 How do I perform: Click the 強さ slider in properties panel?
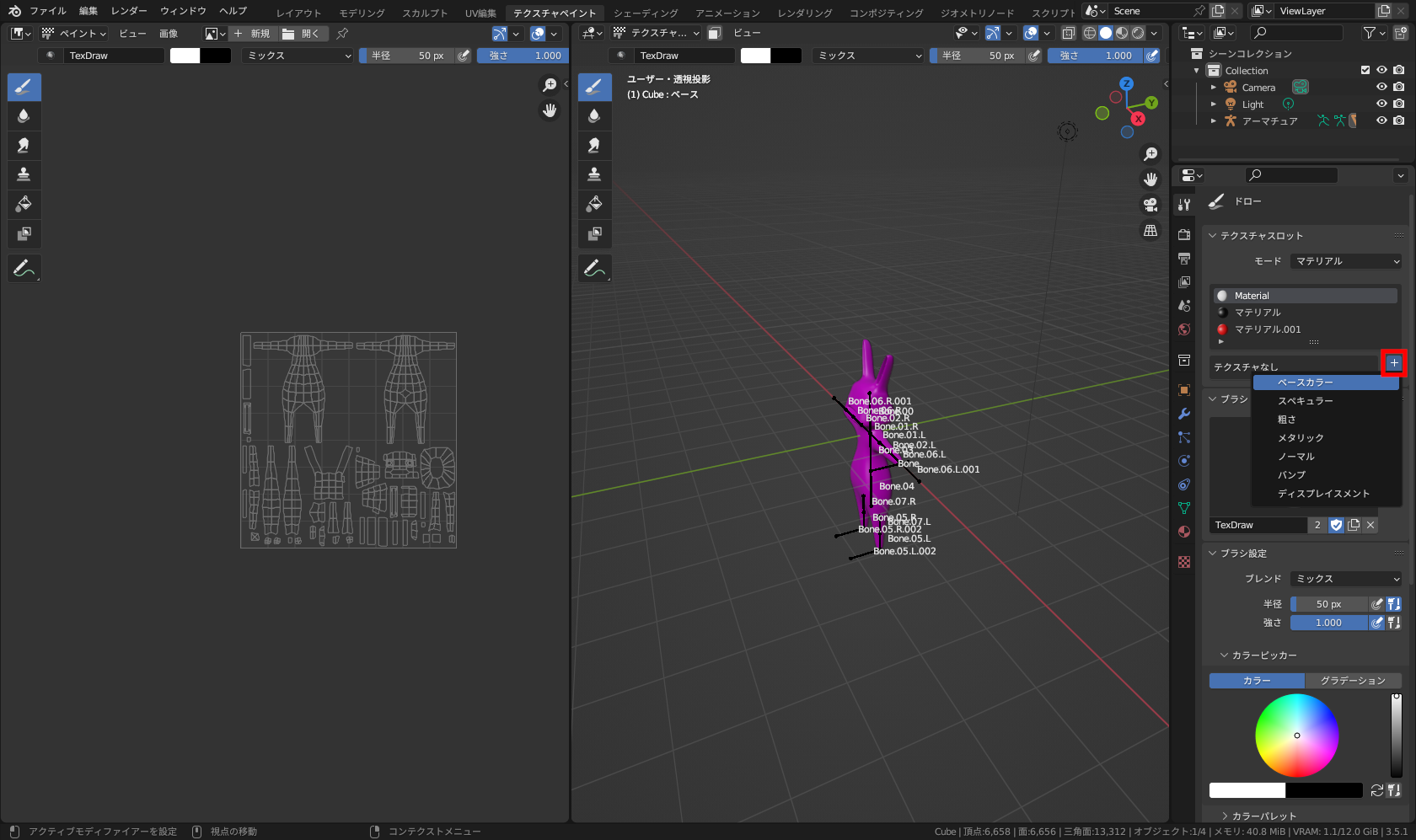1328,623
